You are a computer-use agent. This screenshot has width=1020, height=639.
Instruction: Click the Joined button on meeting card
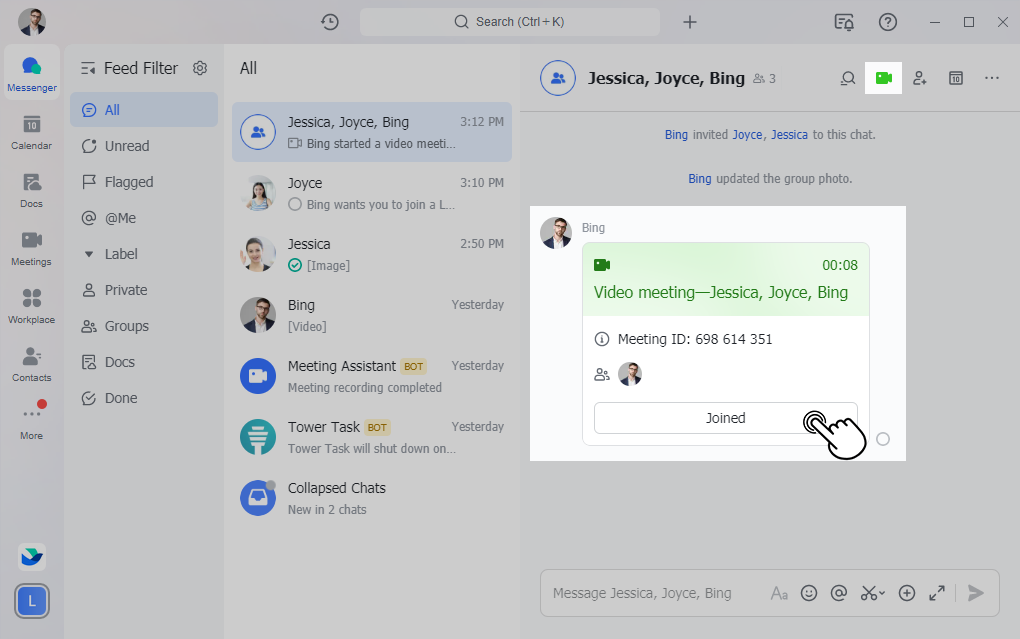click(725, 418)
